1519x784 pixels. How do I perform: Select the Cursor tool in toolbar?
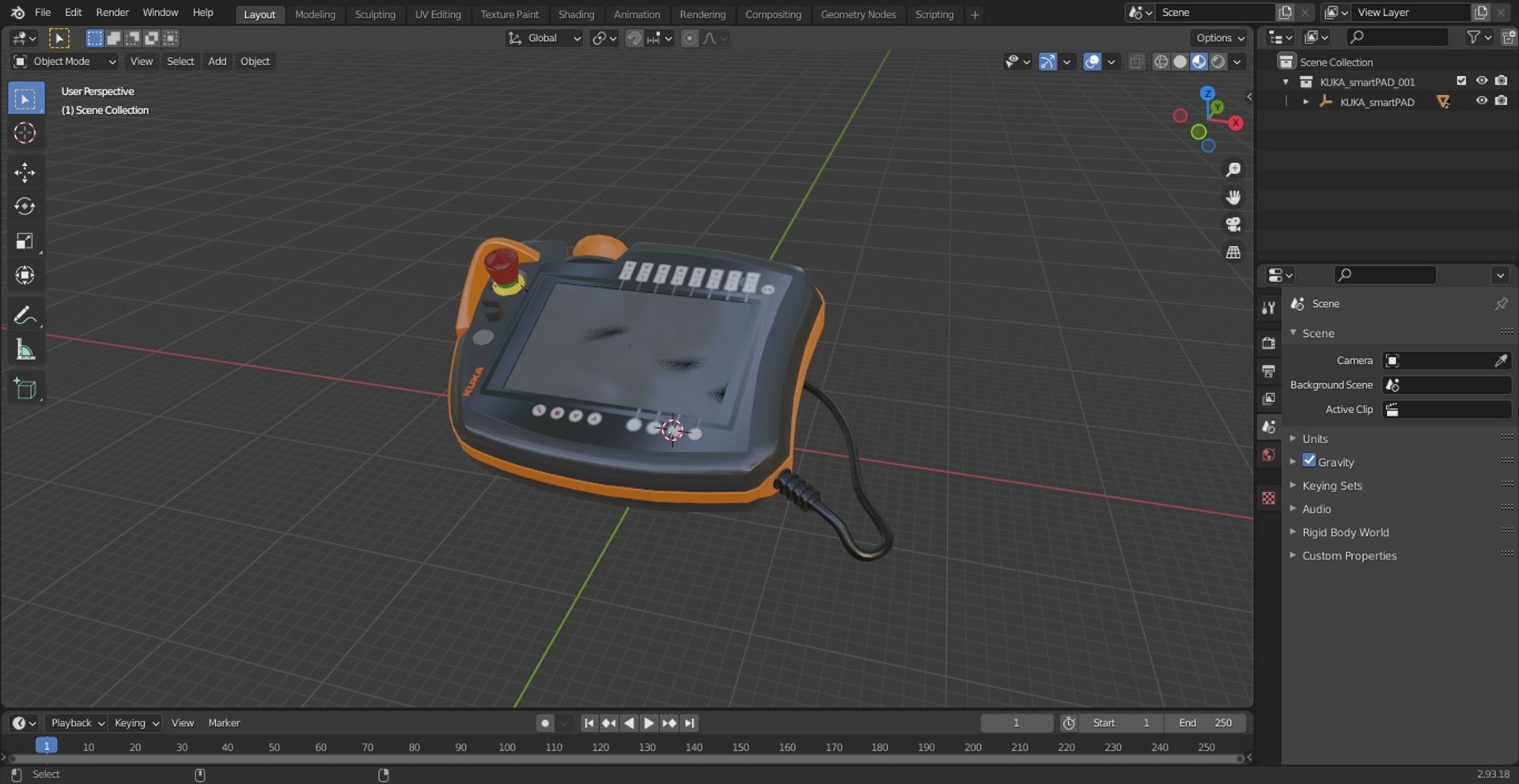point(25,133)
